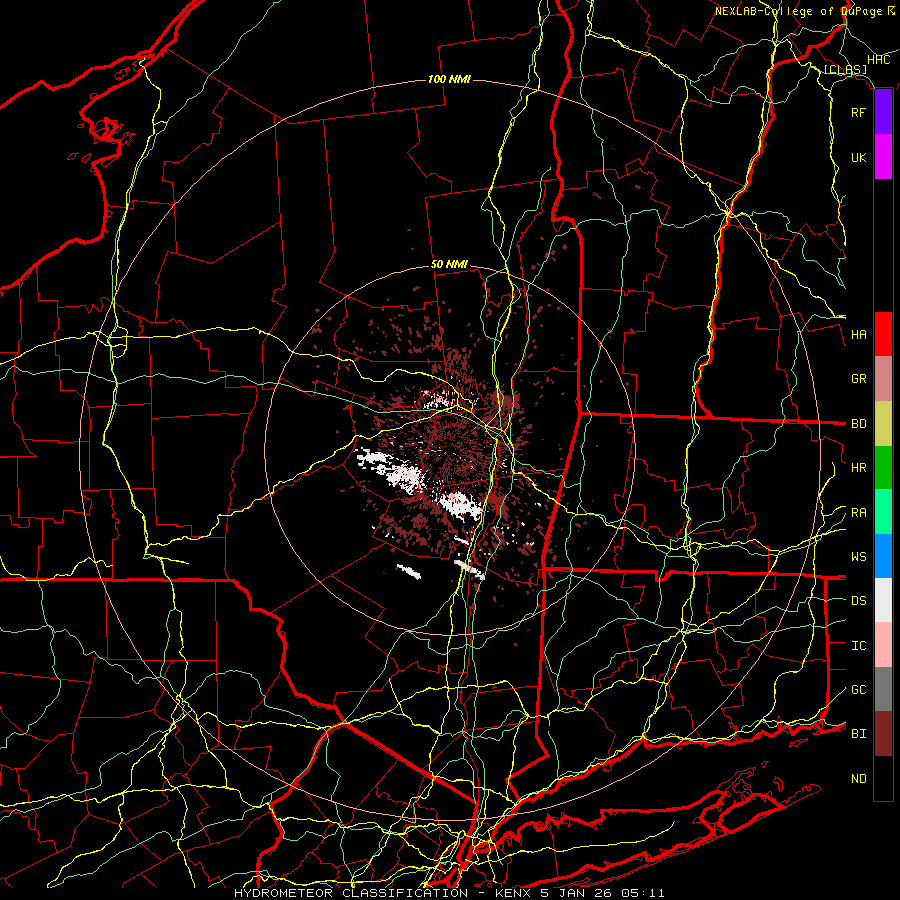Select the IC light-pink legend swatch

point(883,645)
